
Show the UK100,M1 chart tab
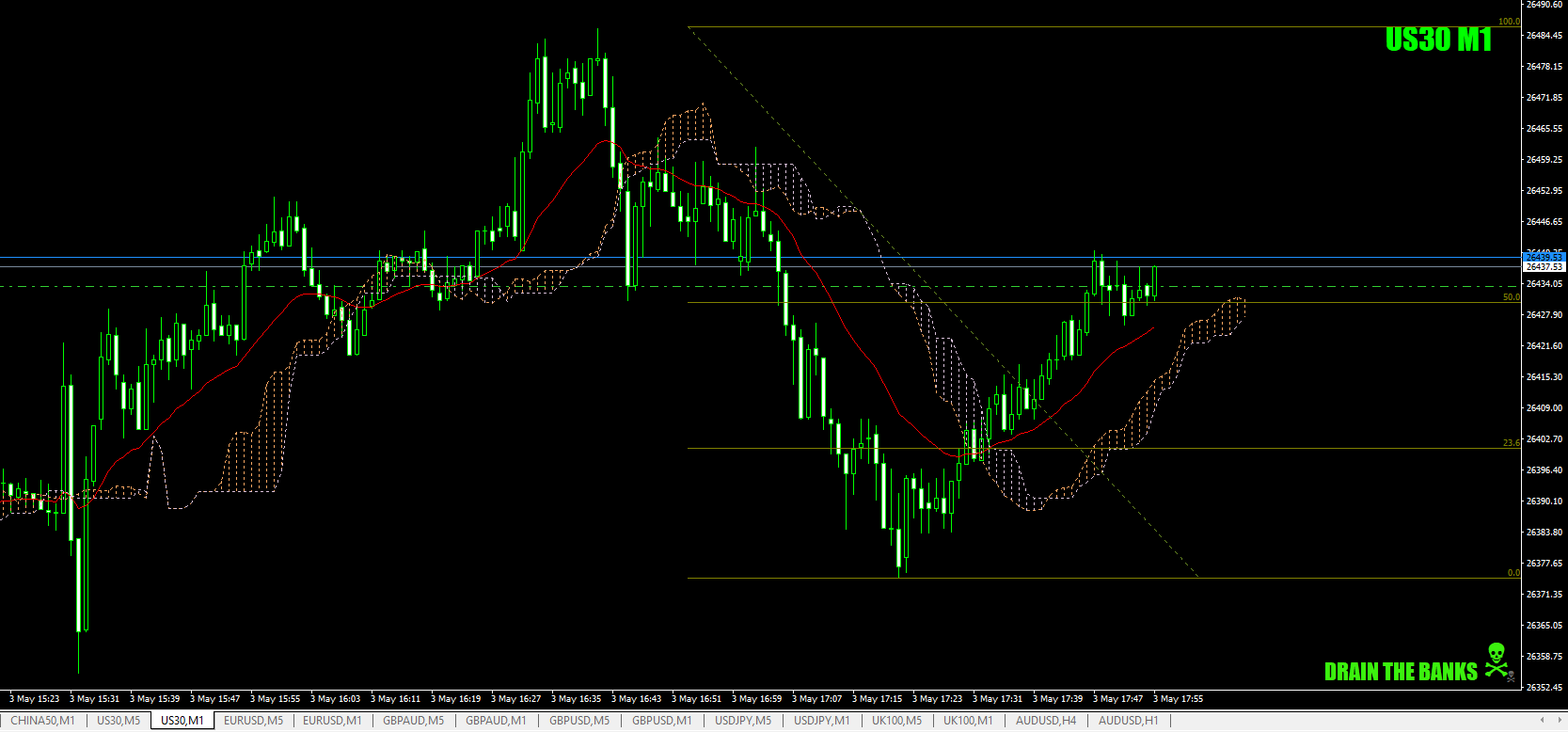click(x=968, y=721)
